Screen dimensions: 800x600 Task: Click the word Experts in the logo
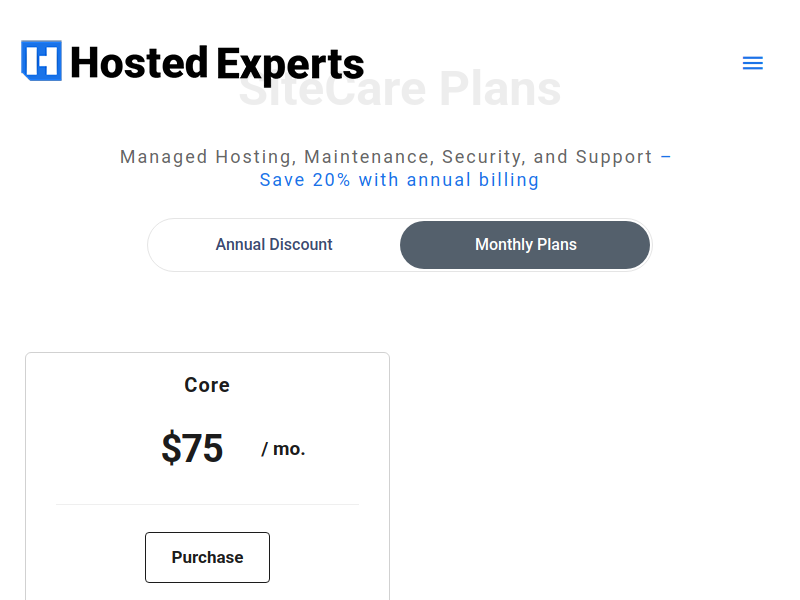[290, 65]
